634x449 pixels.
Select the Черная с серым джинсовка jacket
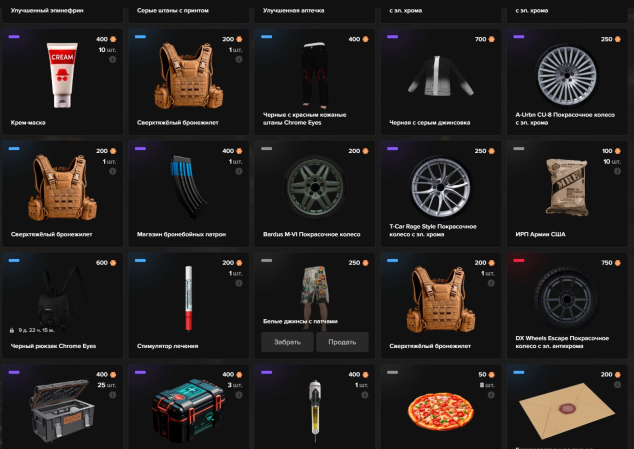(441, 82)
